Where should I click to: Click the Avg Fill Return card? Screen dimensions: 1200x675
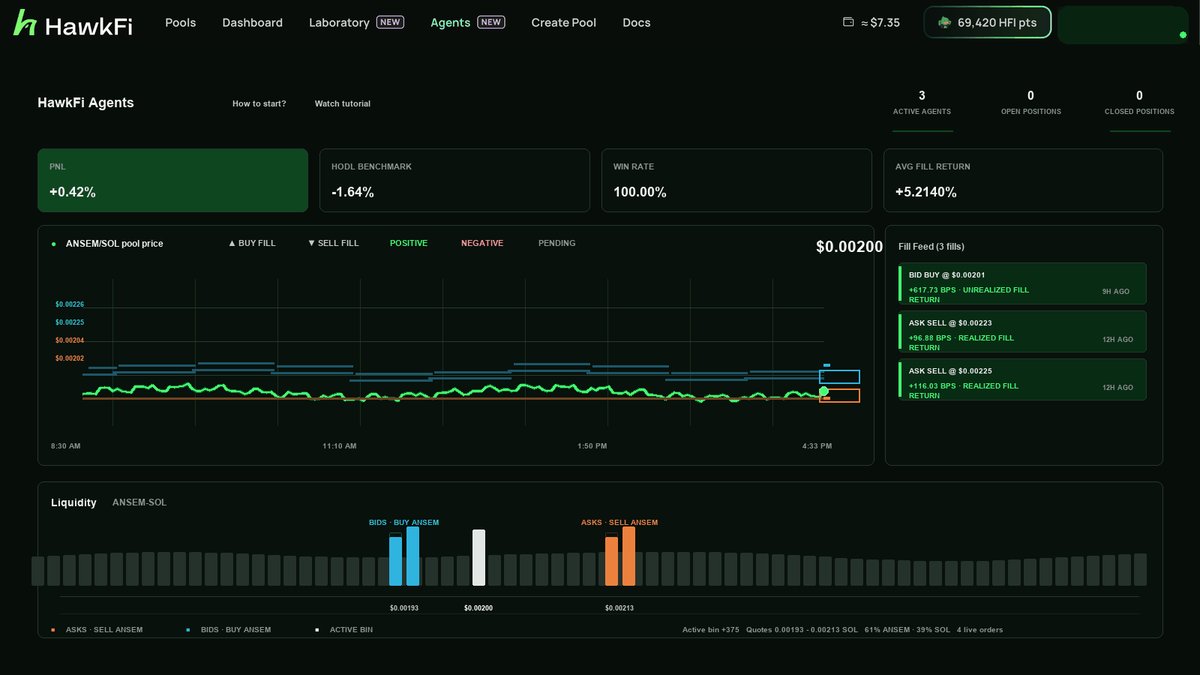pos(1023,180)
